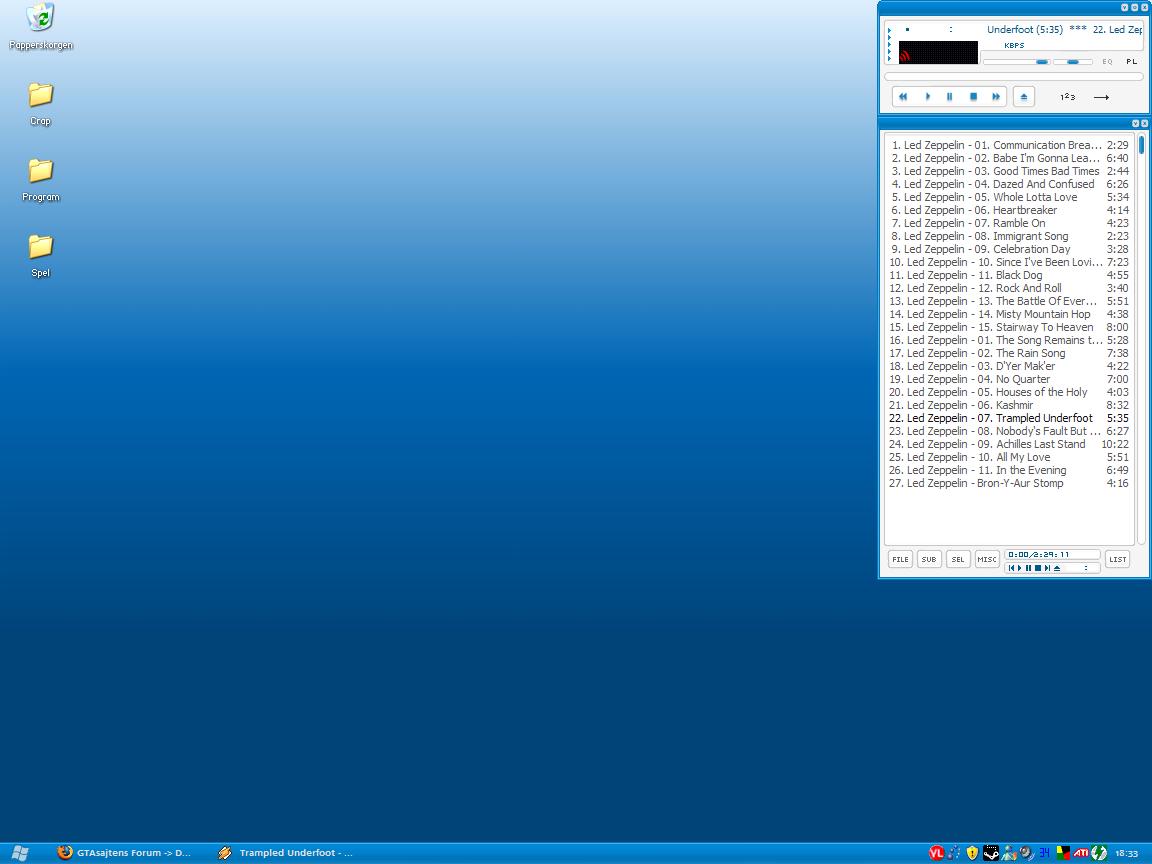Click the play button in Winamp main window
Viewport: 1152px width, 864px height.
coord(927,96)
